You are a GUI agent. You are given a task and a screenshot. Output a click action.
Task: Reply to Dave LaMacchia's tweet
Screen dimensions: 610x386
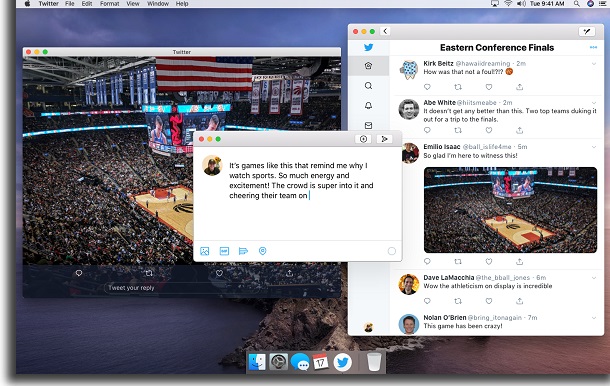point(427,301)
